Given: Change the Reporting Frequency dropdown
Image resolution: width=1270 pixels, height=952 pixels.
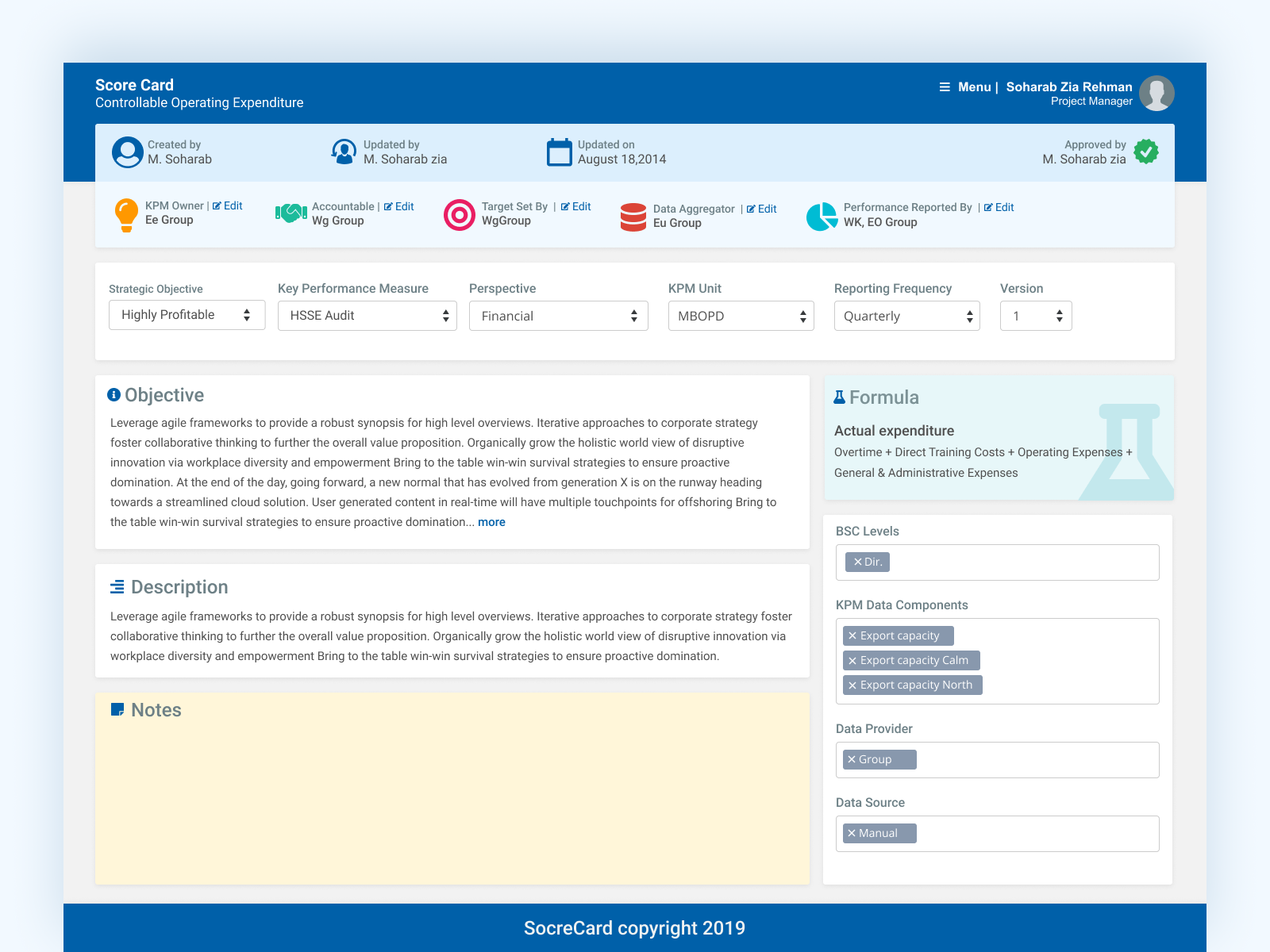Looking at the screenshot, I should coord(906,316).
